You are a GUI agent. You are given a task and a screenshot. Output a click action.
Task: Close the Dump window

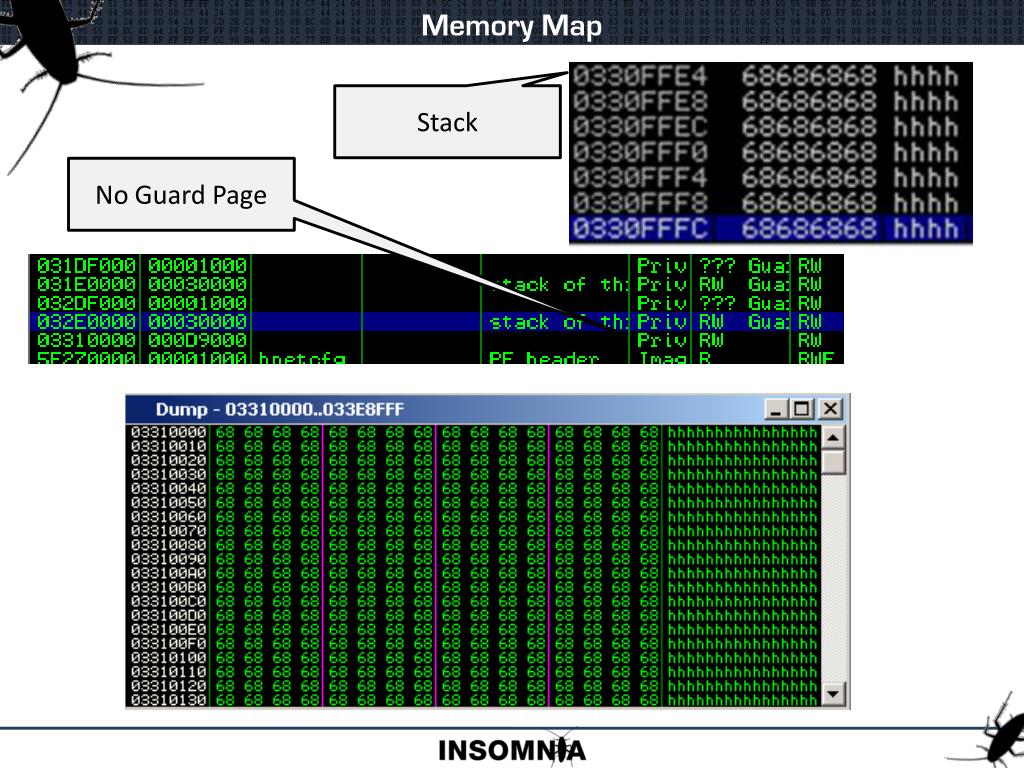(x=830, y=409)
